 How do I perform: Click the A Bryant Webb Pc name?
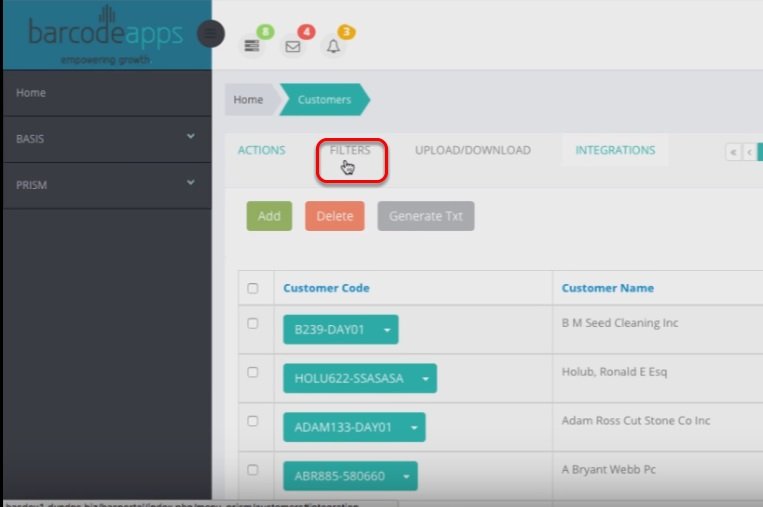(x=608, y=470)
